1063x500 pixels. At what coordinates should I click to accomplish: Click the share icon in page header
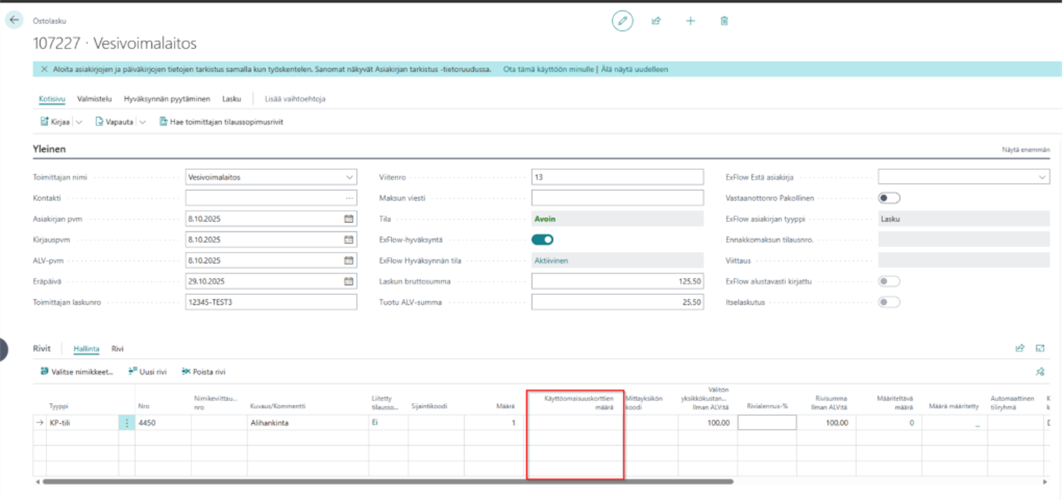(x=656, y=21)
